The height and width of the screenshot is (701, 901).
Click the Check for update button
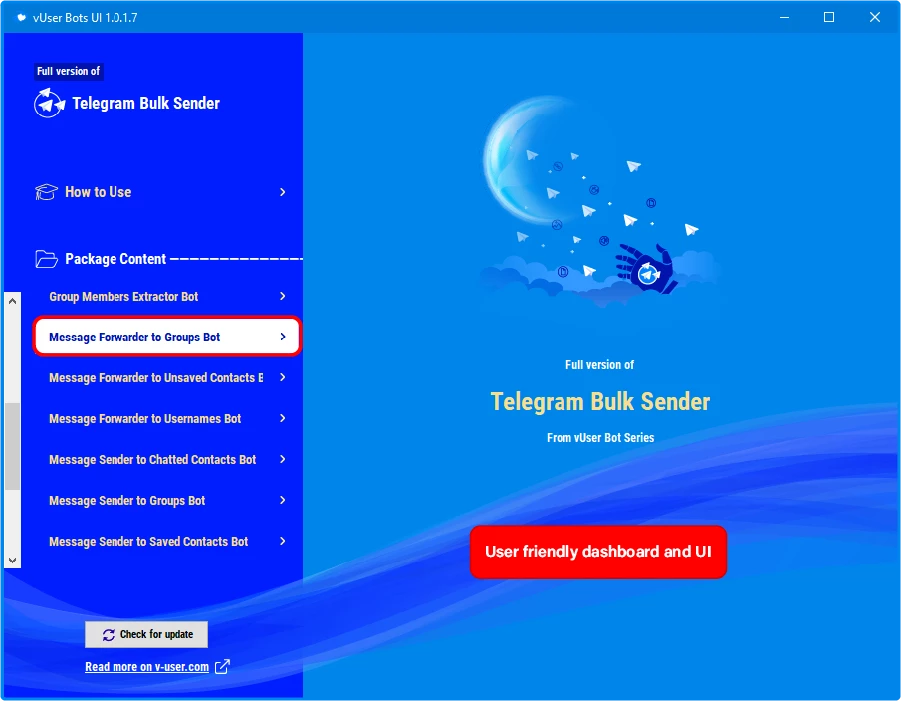tap(147, 634)
